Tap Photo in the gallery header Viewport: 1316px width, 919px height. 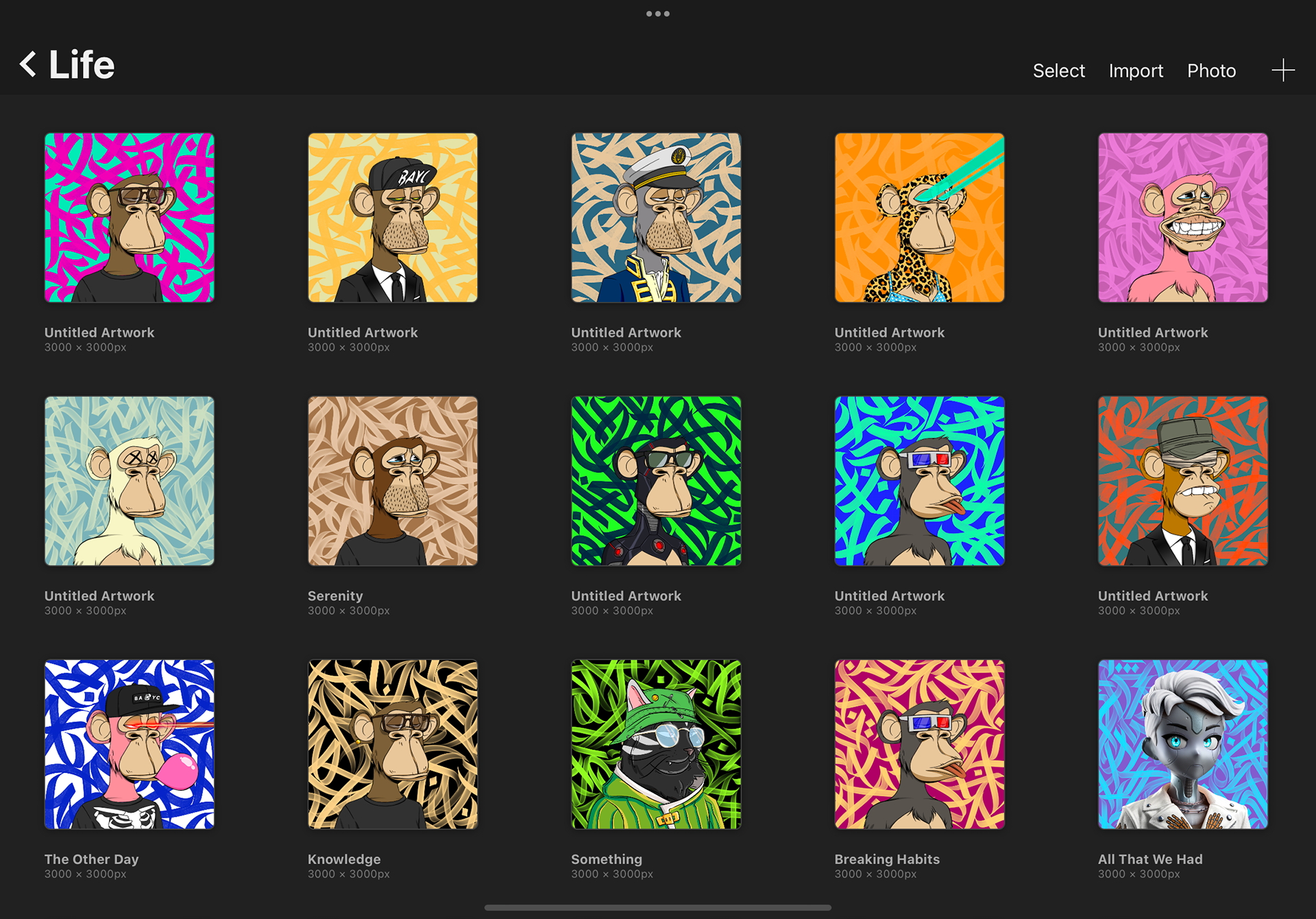[x=1211, y=71]
